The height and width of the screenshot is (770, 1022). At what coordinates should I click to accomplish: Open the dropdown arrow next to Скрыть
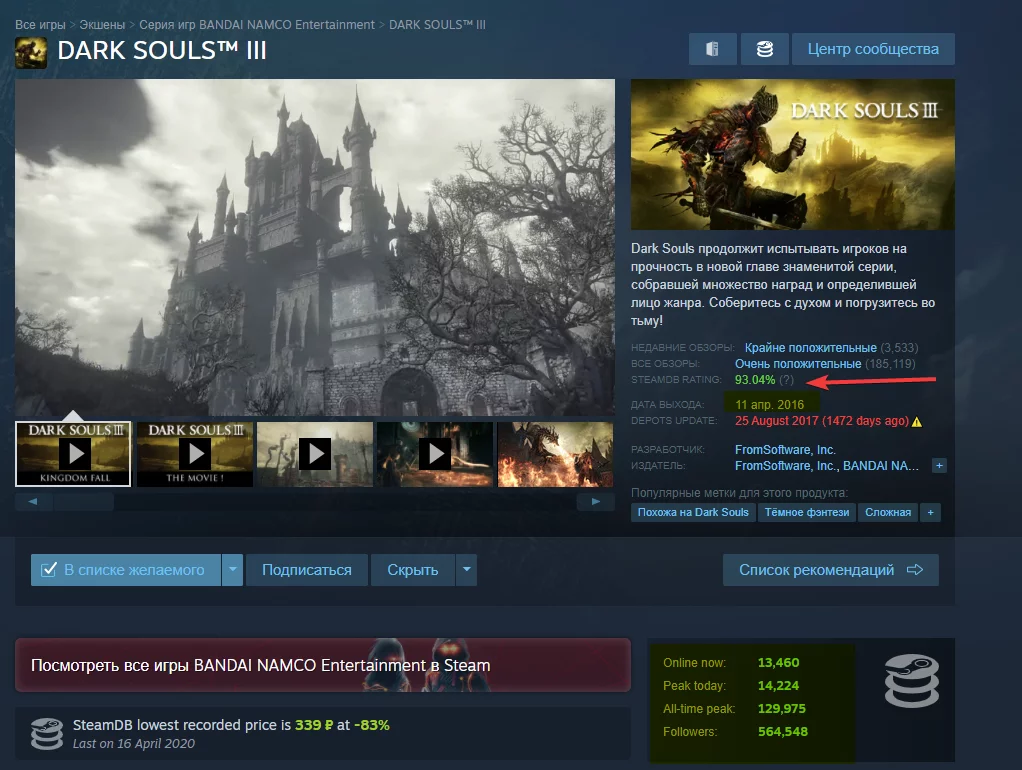pyautogui.click(x=466, y=570)
